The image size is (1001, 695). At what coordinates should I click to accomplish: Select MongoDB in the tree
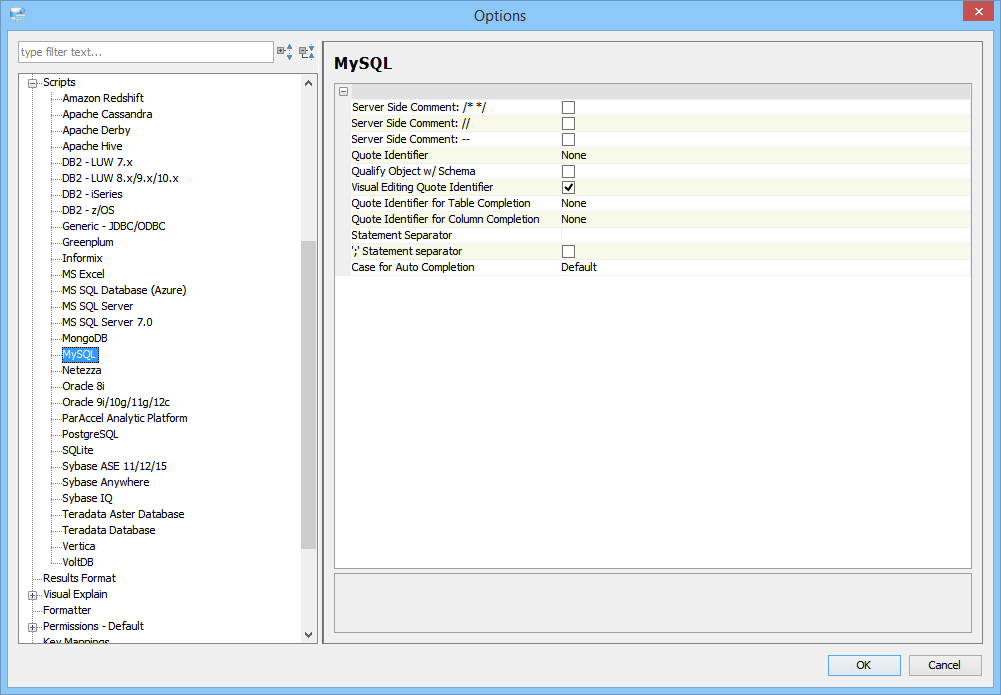click(84, 337)
